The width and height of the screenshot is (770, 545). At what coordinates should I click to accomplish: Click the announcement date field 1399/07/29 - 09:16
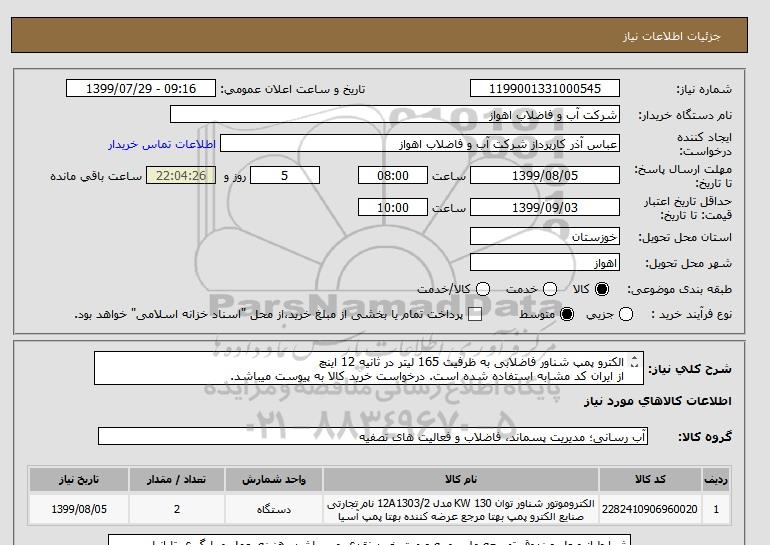(141, 88)
